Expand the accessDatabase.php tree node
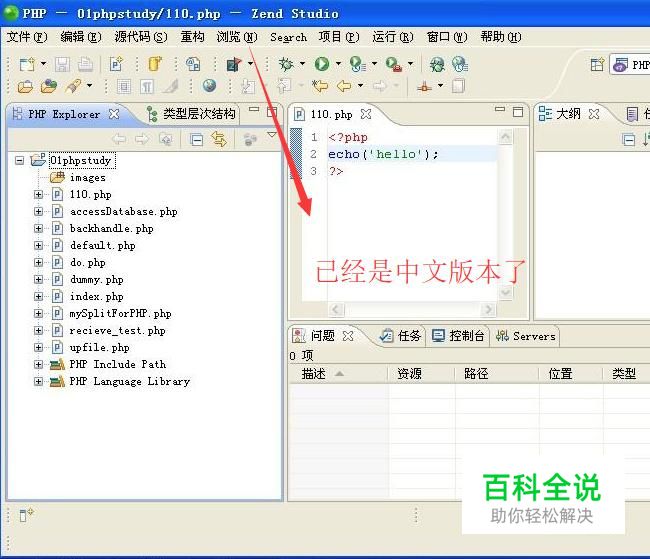The image size is (650, 559). 39,211
